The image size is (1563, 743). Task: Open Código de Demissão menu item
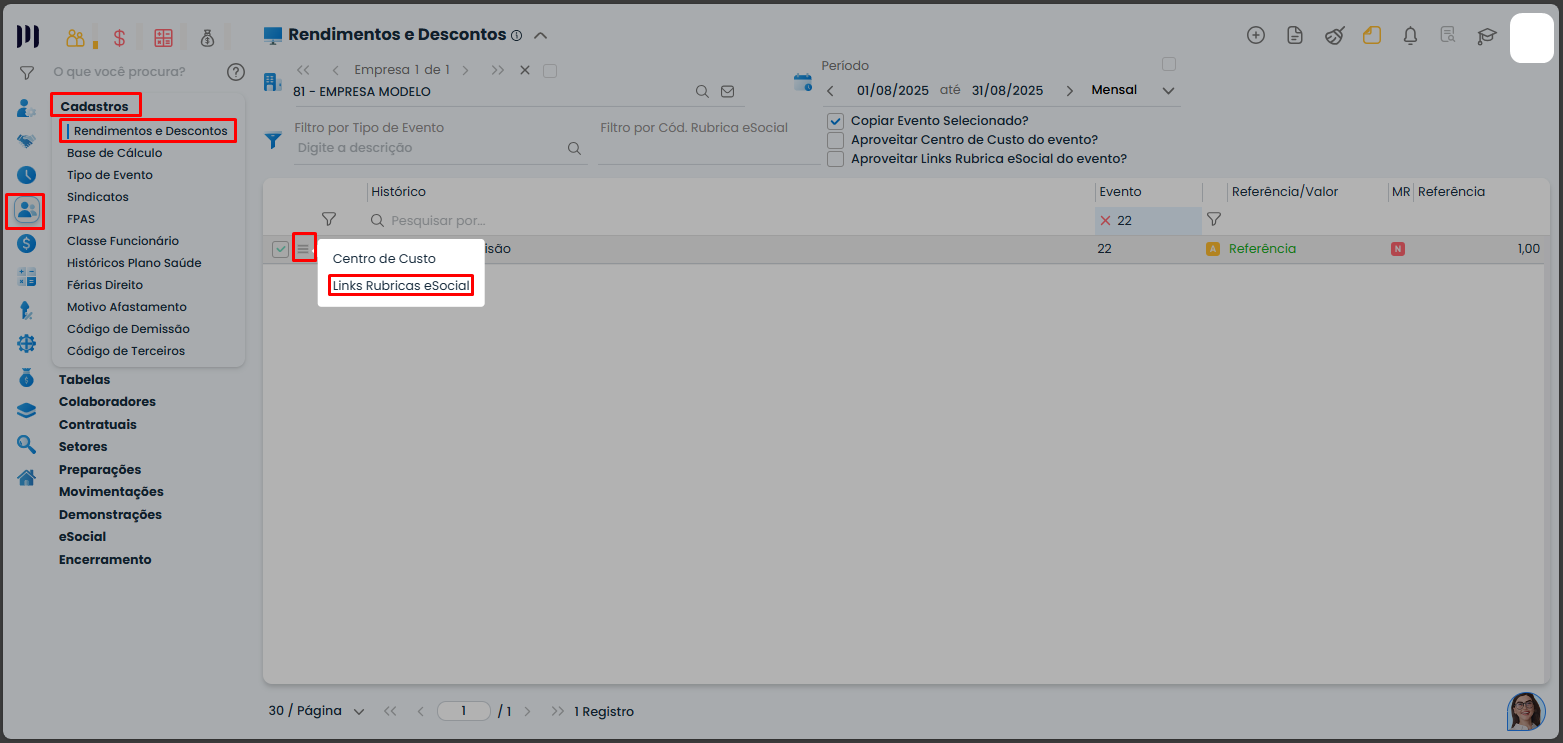tap(128, 329)
